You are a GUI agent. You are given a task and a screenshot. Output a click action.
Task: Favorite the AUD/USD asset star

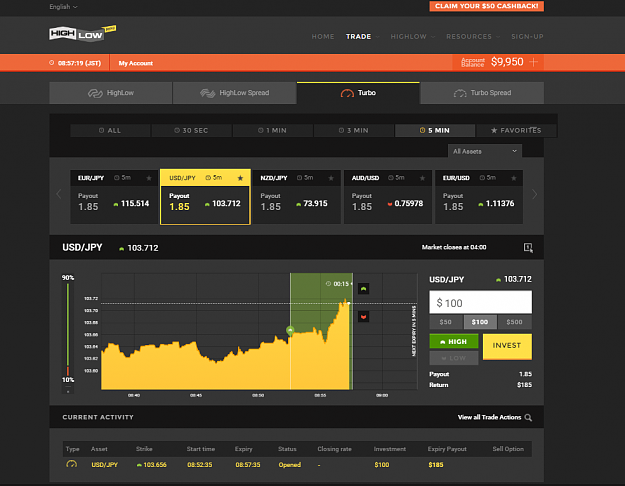click(x=423, y=178)
